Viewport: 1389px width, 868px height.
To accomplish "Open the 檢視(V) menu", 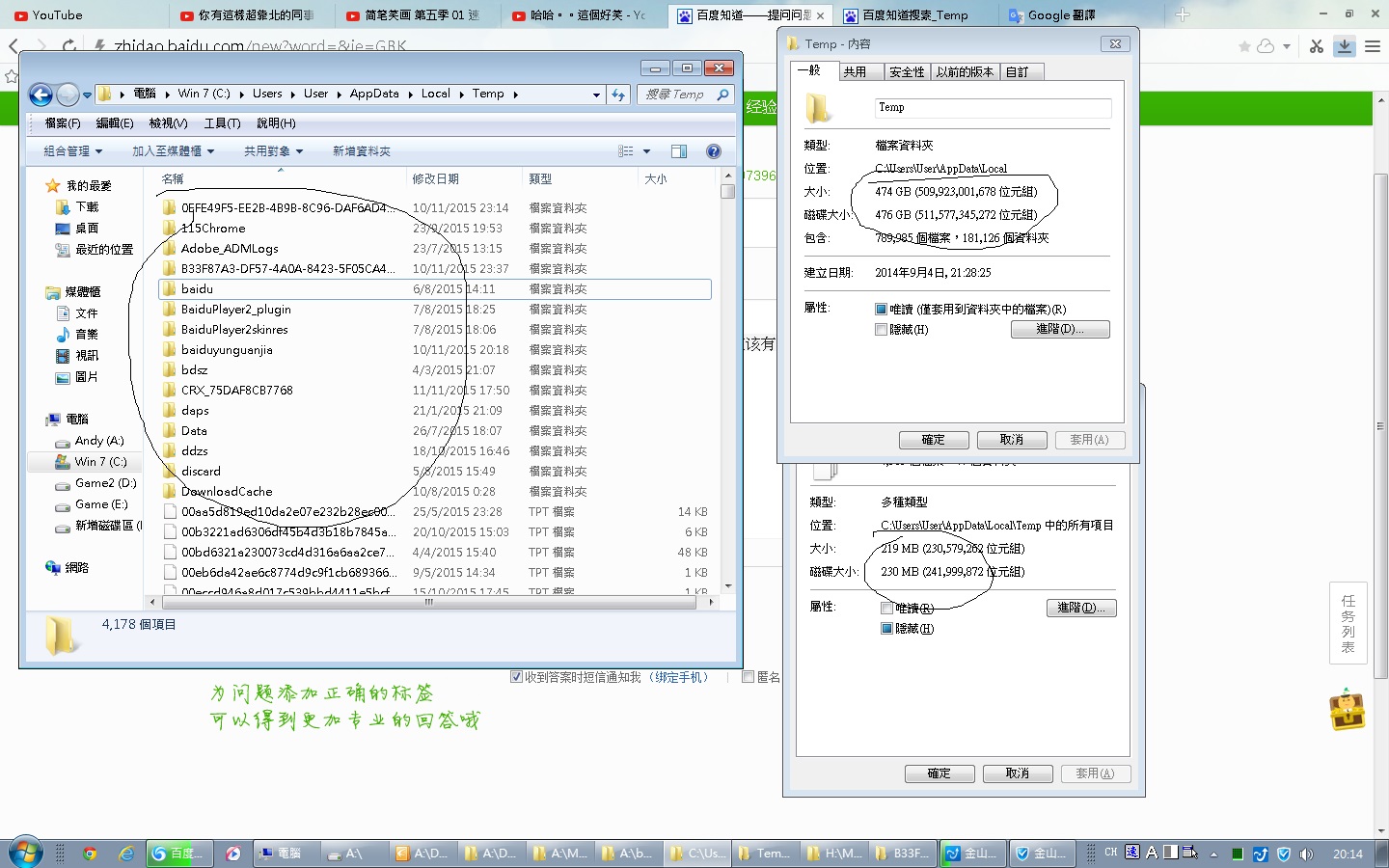I will (168, 123).
